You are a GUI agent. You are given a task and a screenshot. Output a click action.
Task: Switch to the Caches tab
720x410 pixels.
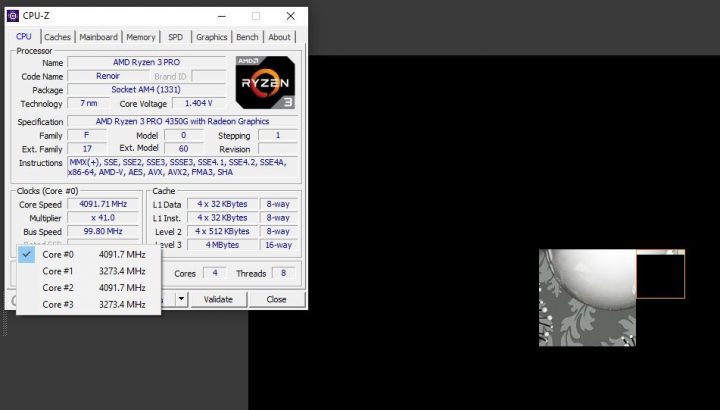[x=57, y=37]
